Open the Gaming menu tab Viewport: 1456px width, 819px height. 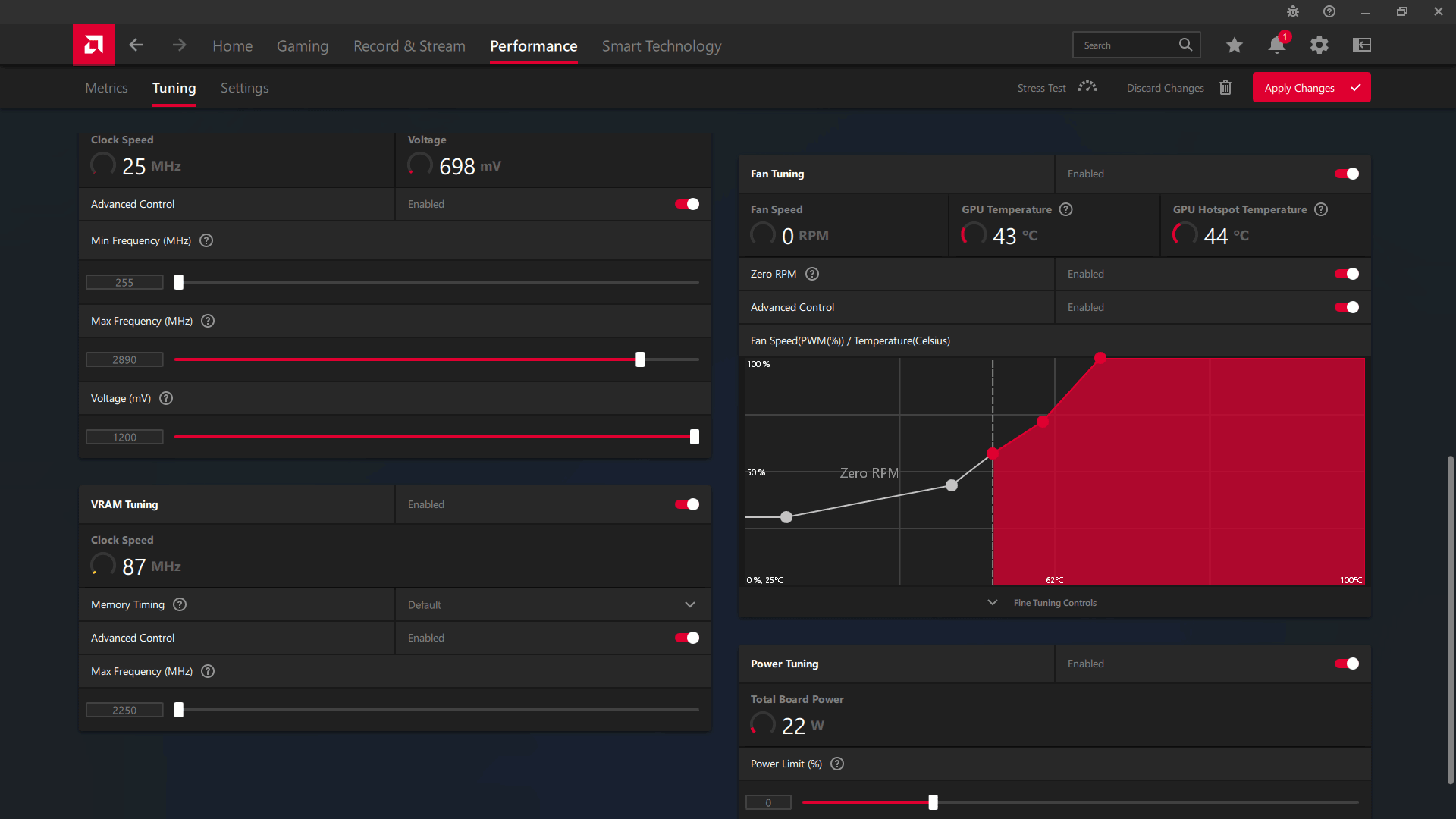click(303, 46)
